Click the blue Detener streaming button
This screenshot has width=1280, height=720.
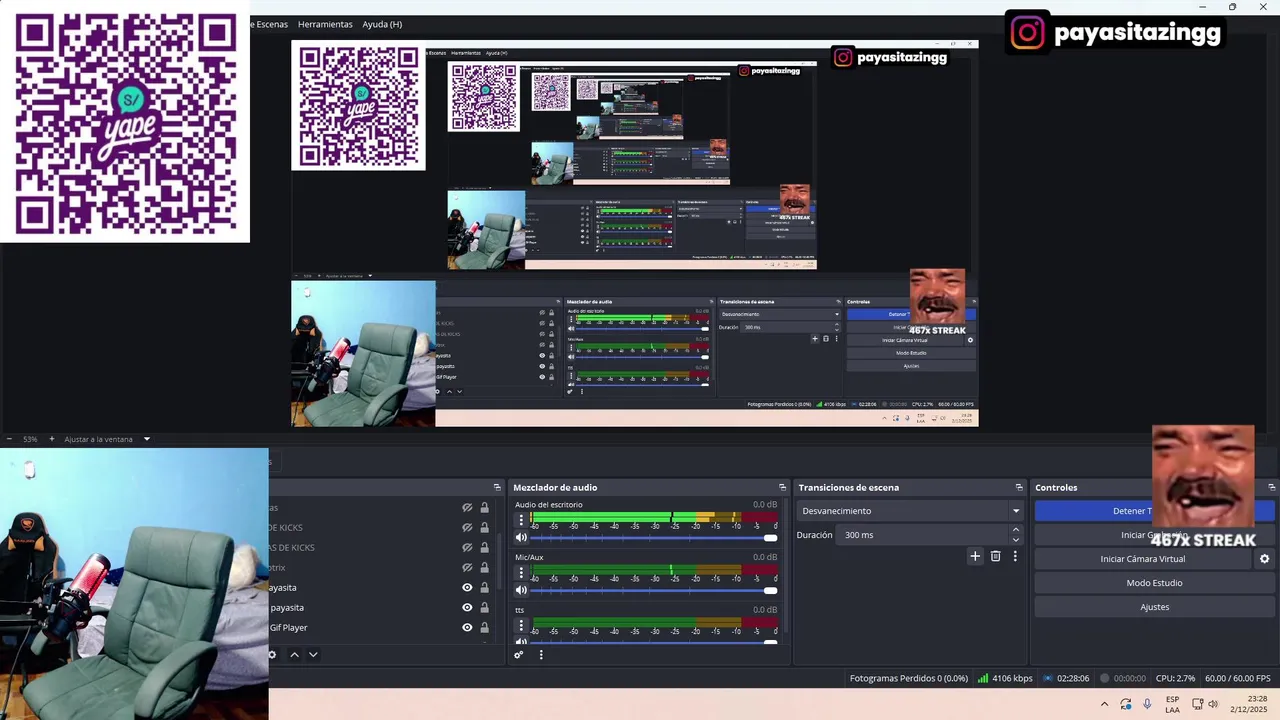pos(1154,511)
